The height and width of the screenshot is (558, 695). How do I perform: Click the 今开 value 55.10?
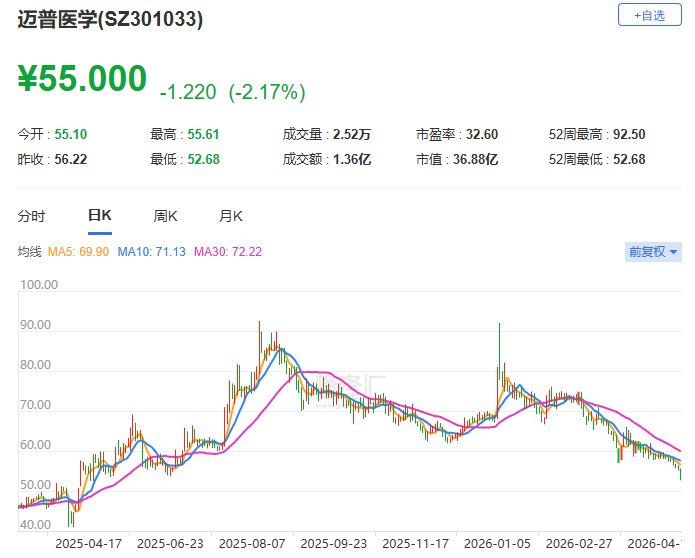click(70, 134)
